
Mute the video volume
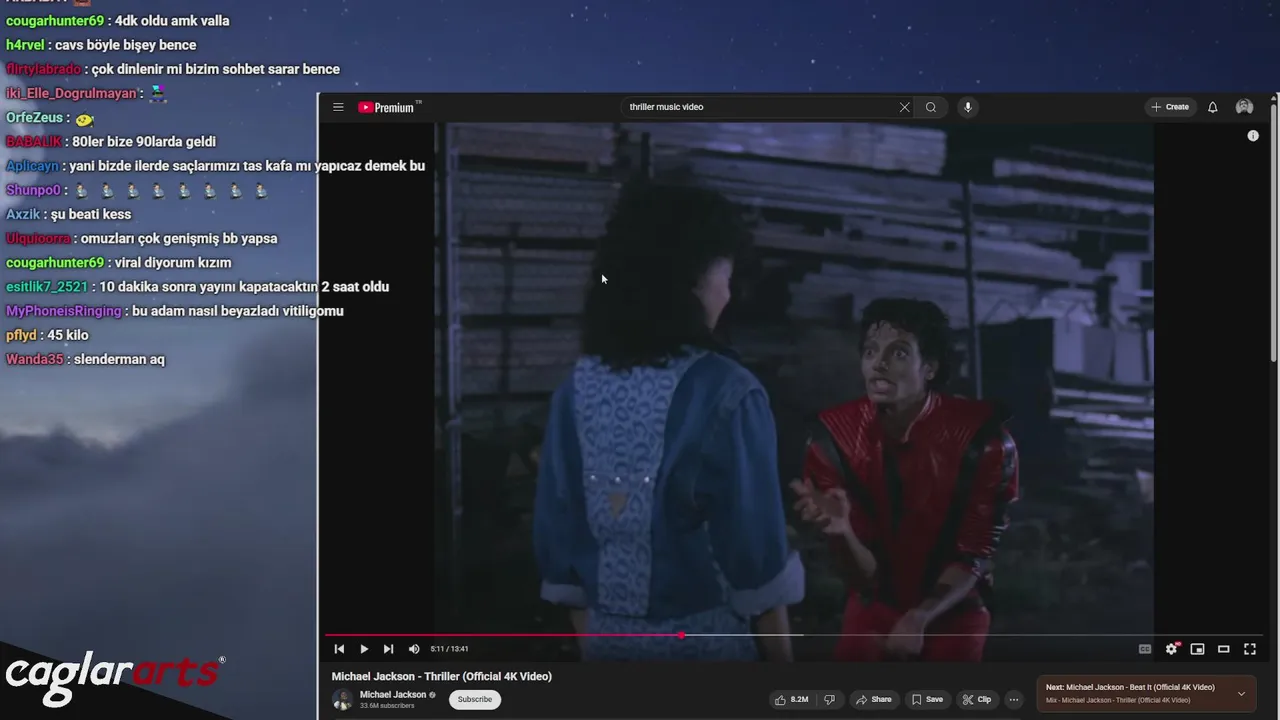click(414, 649)
